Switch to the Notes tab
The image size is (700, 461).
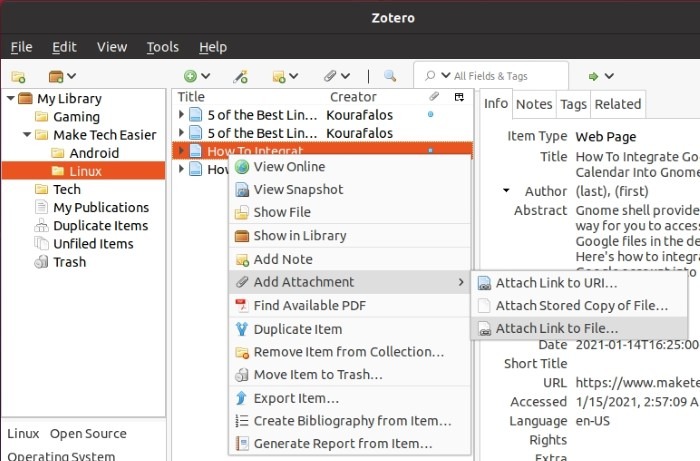point(534,104)
